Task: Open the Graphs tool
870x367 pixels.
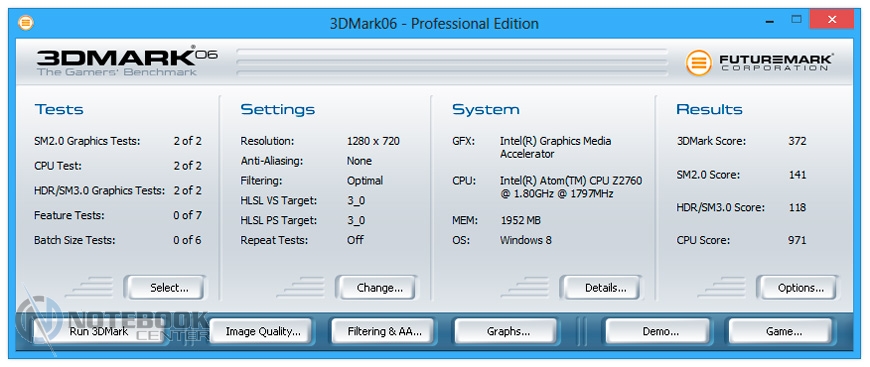Action: click(507, 331)
